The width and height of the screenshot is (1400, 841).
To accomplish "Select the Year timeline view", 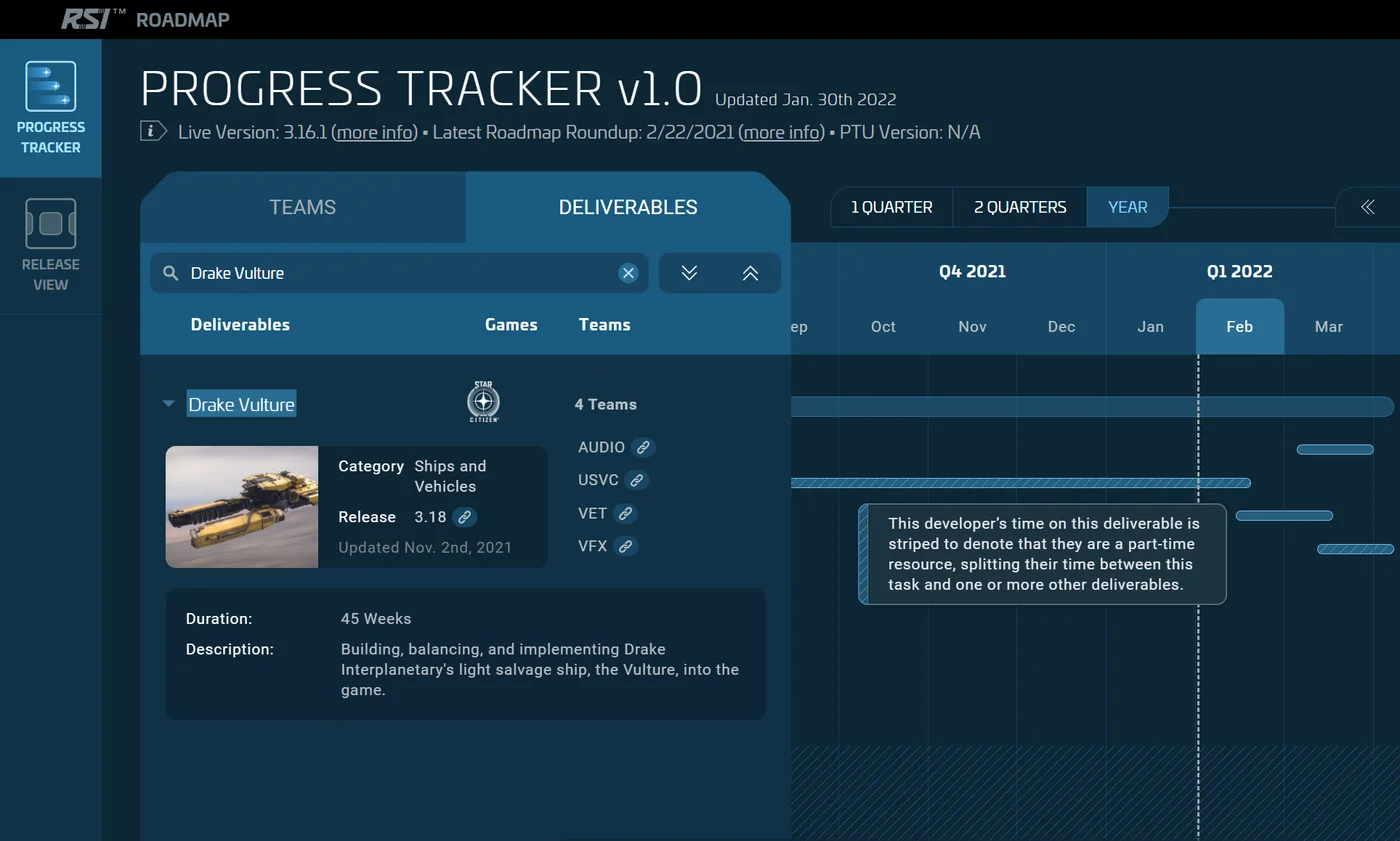I will point(1128,207).
